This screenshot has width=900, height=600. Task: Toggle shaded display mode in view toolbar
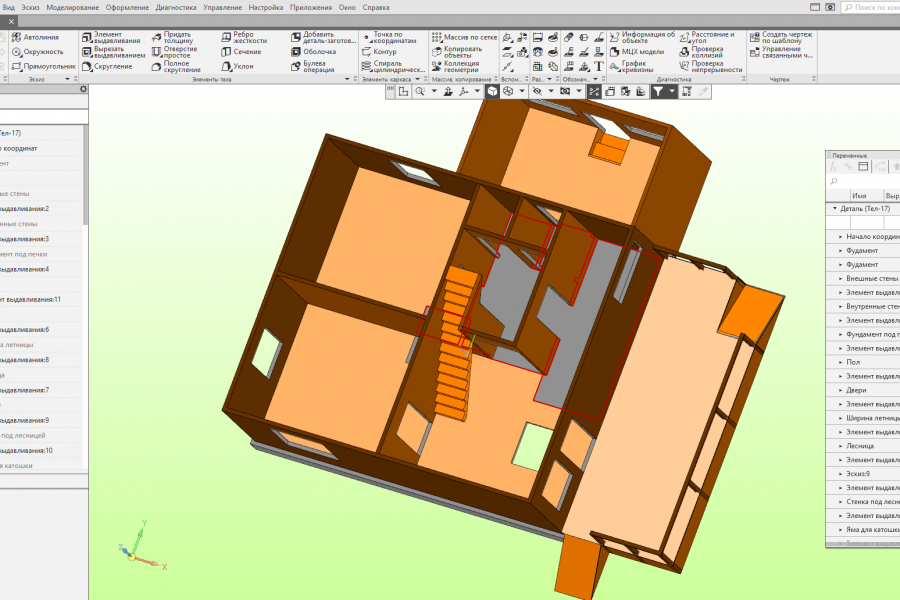[492, 92]
